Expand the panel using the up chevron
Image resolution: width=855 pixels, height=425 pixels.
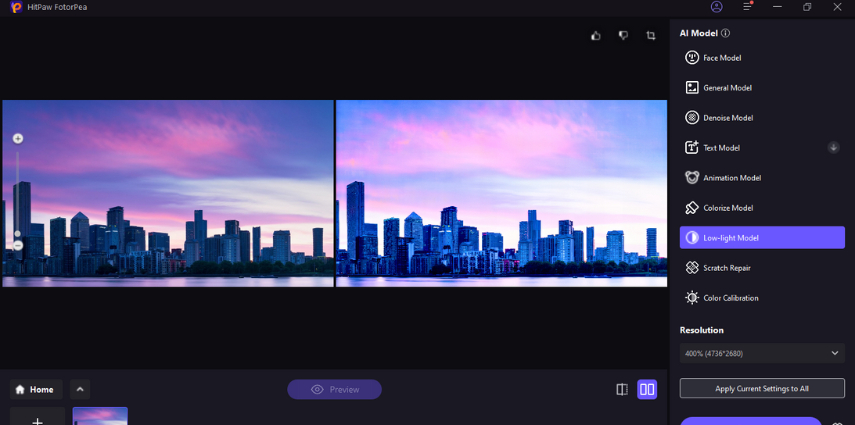click(80, 389)
